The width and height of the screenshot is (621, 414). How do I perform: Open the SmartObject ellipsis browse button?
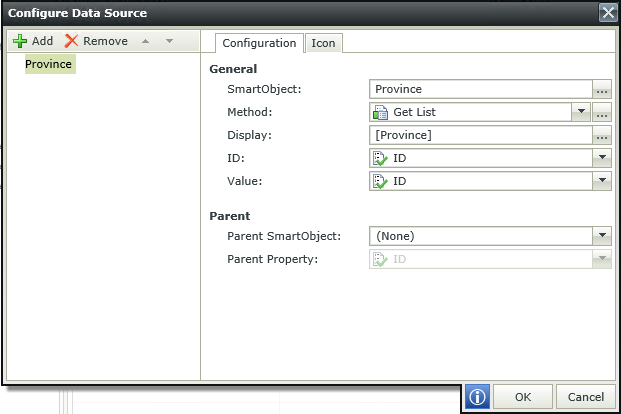(x=602, y=89)
